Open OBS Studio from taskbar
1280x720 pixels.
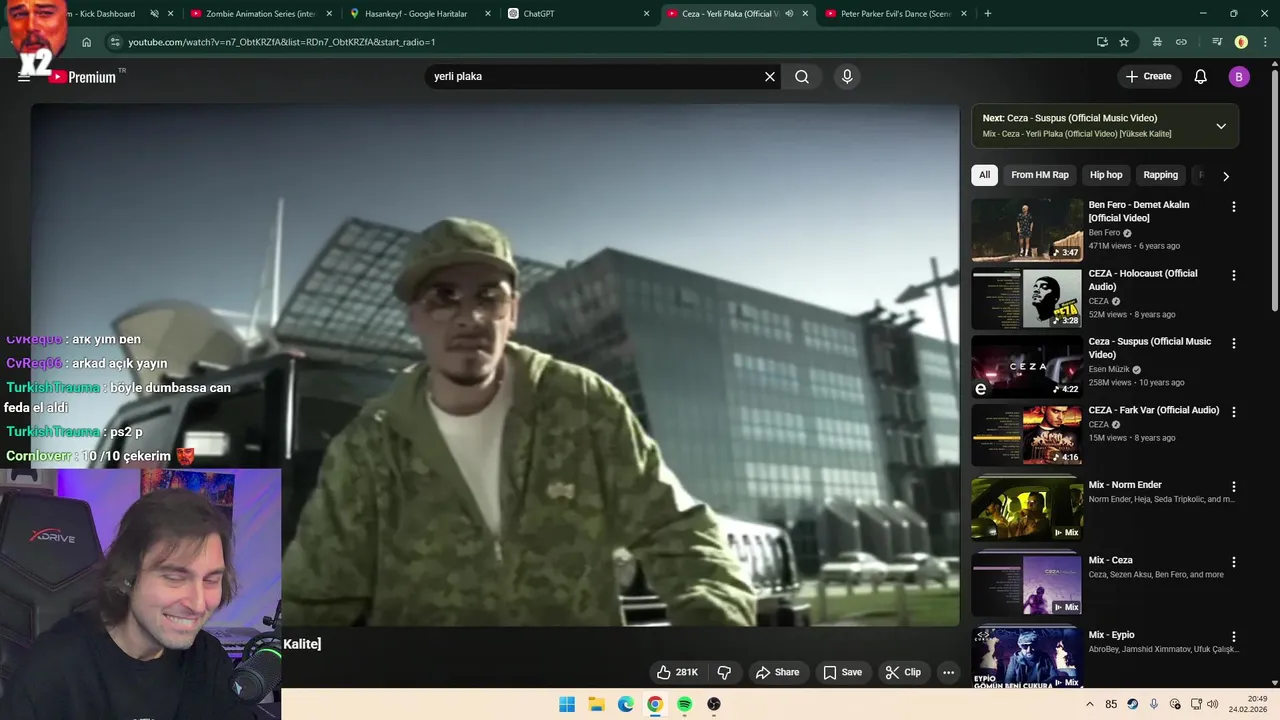pos(713,704)
